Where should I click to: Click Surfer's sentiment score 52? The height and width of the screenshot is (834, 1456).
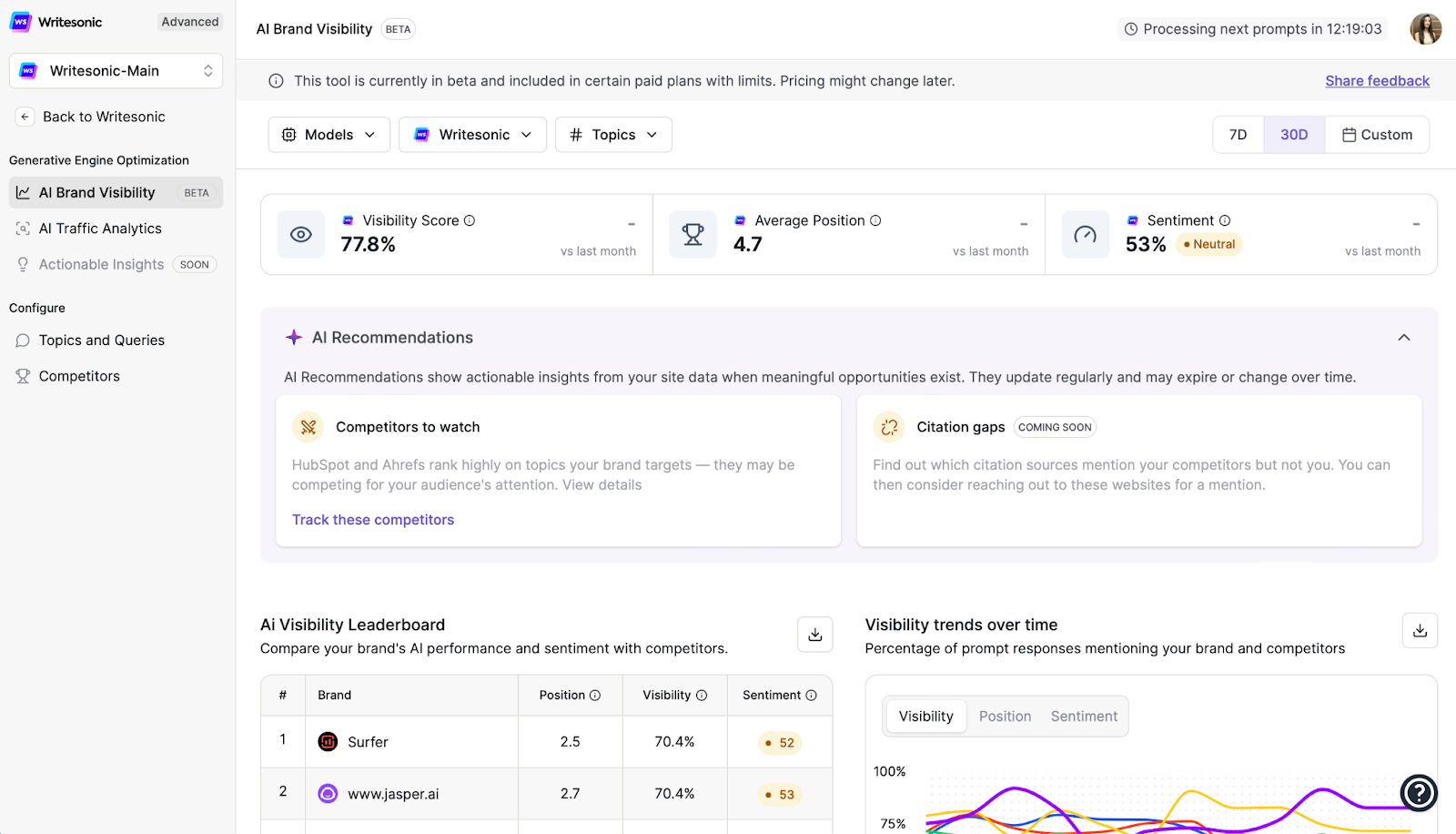[780, 743]
